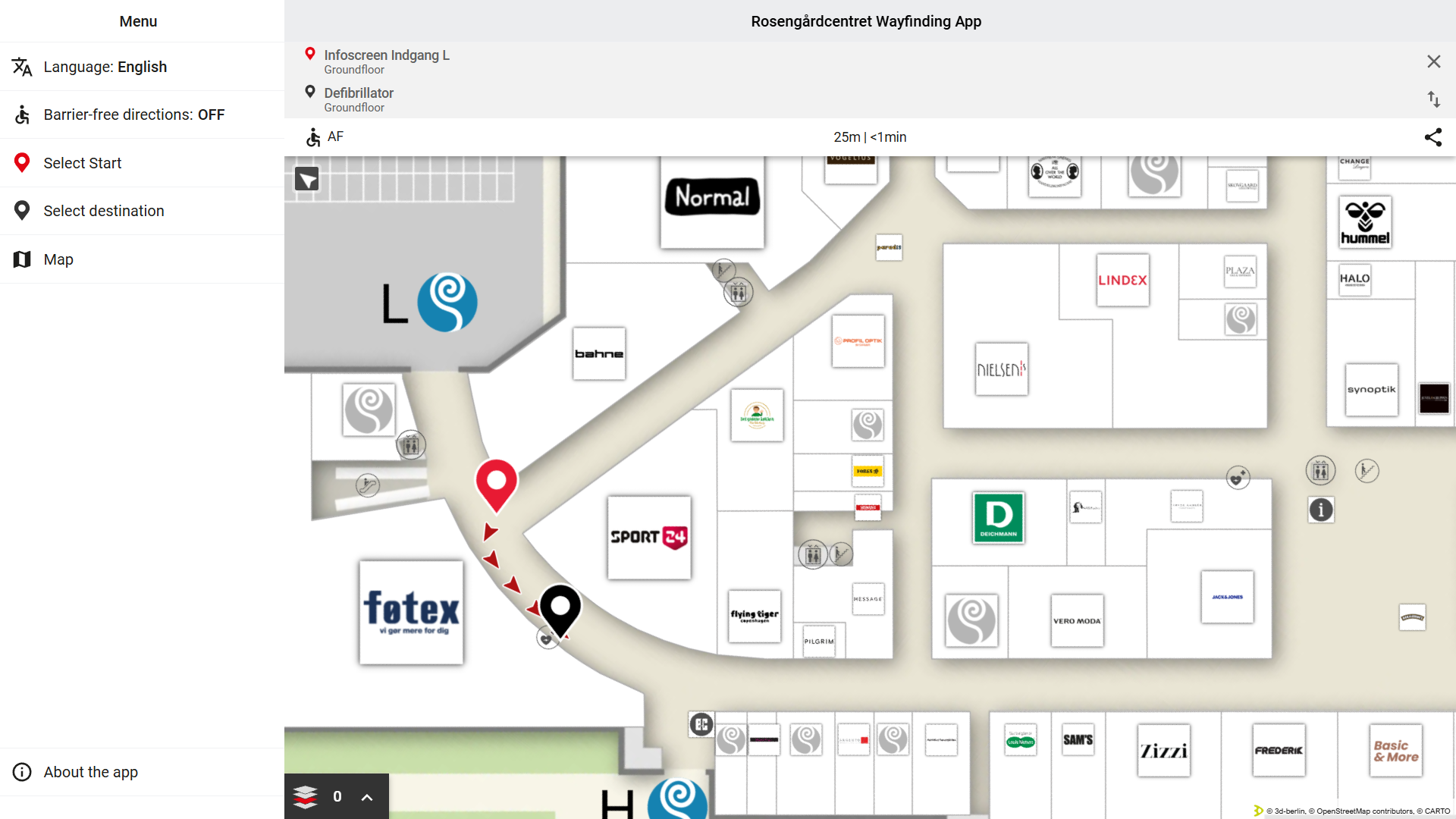The height and width of the screenshot is (819, 1456).
Task: Click the information point icon
Action: [1321, 510]
